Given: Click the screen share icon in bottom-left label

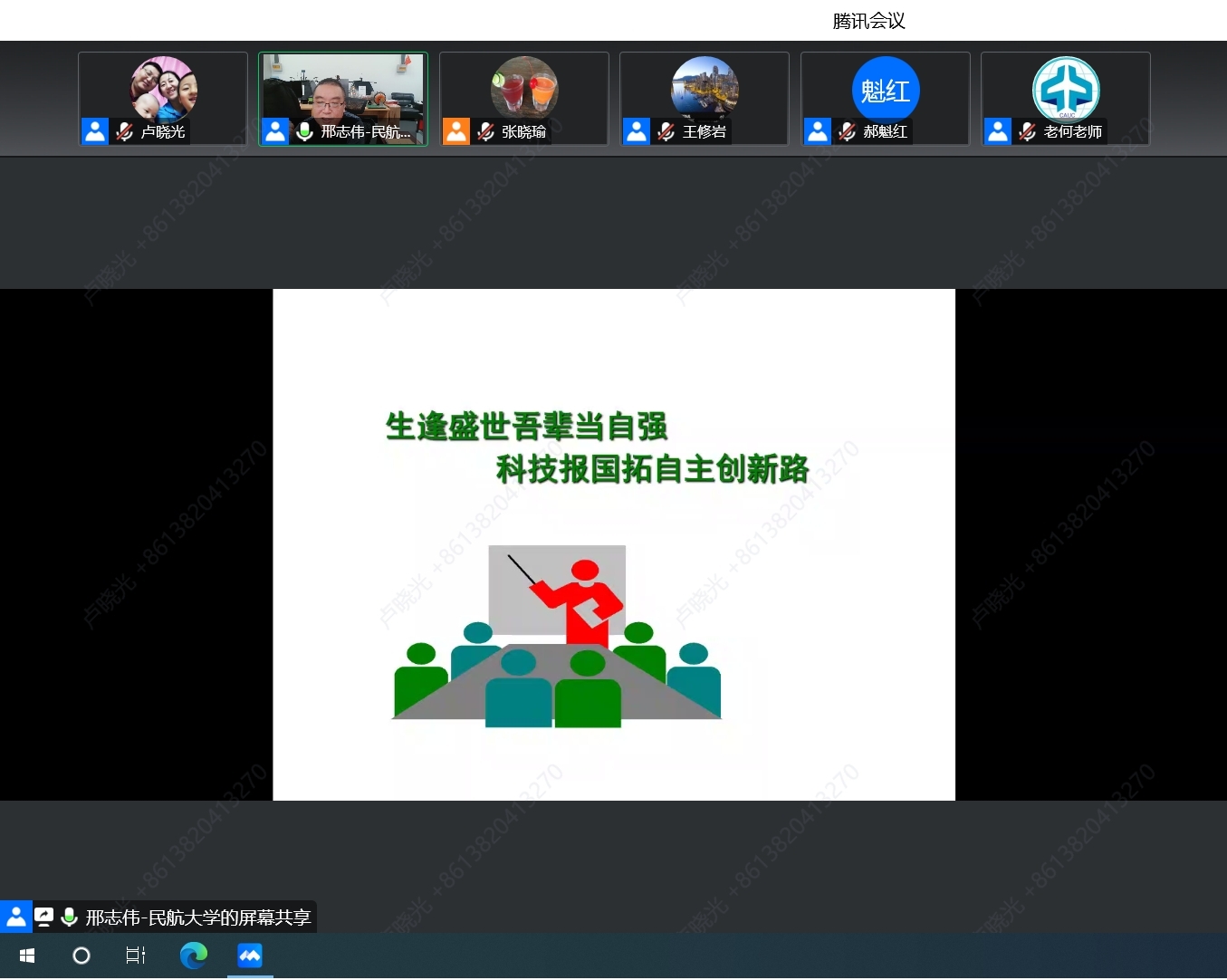Looking at the screenshot, I should click(43, 917).
